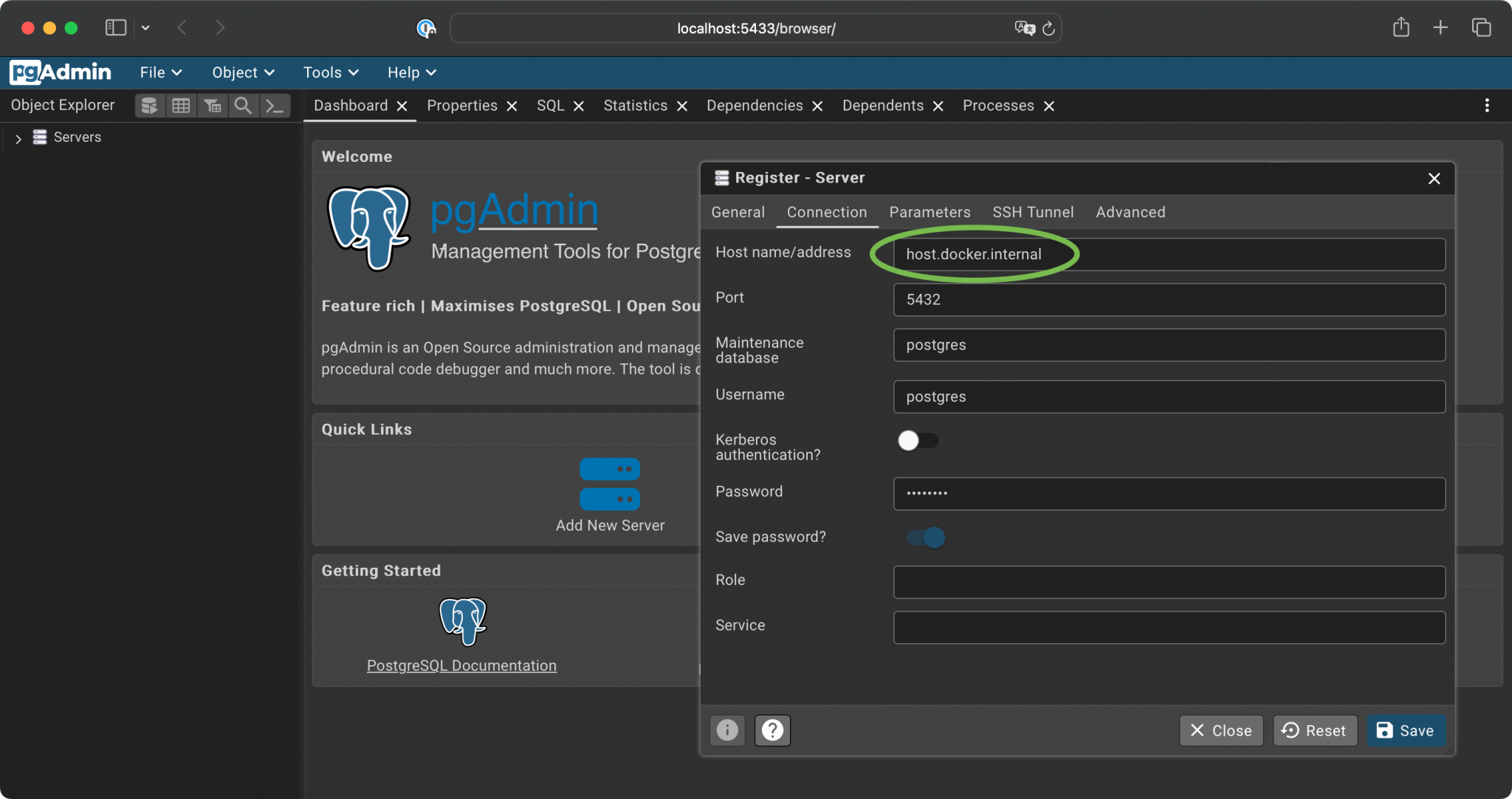Click the translate icon in address bar
This screenshot has width=1512, height=799.
click(x=1025, y=28)
